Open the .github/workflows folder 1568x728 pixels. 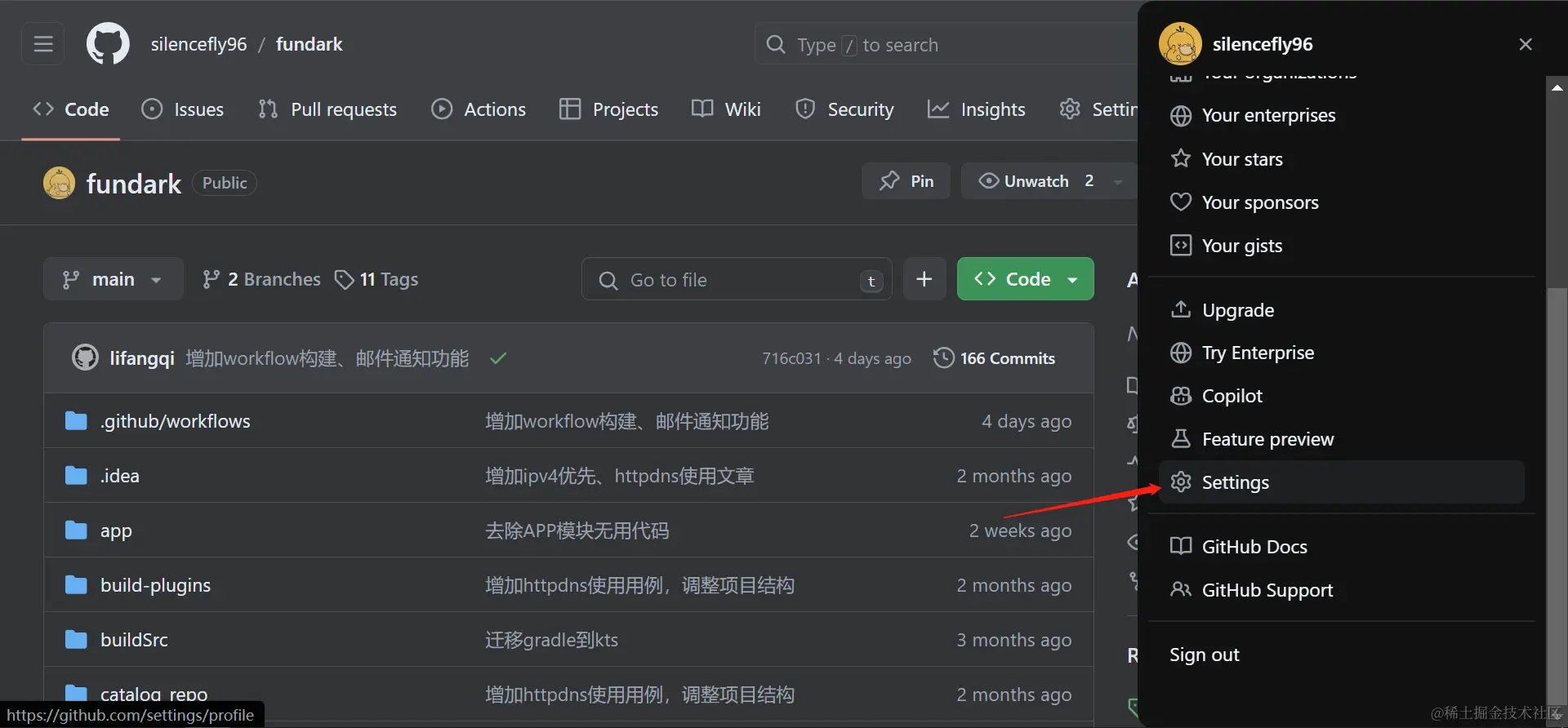pos(176,421)
